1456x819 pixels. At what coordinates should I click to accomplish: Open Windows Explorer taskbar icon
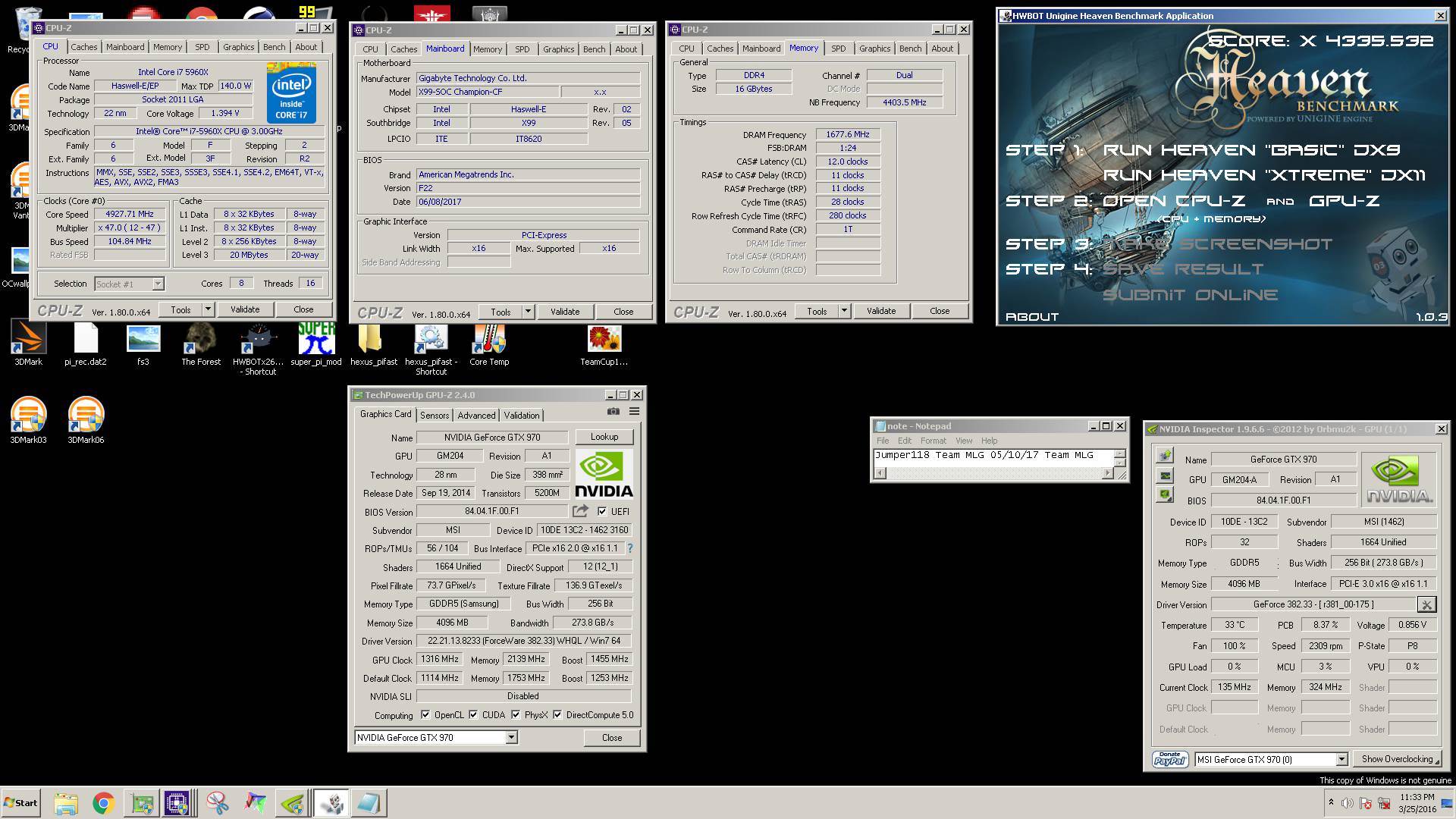66,803
